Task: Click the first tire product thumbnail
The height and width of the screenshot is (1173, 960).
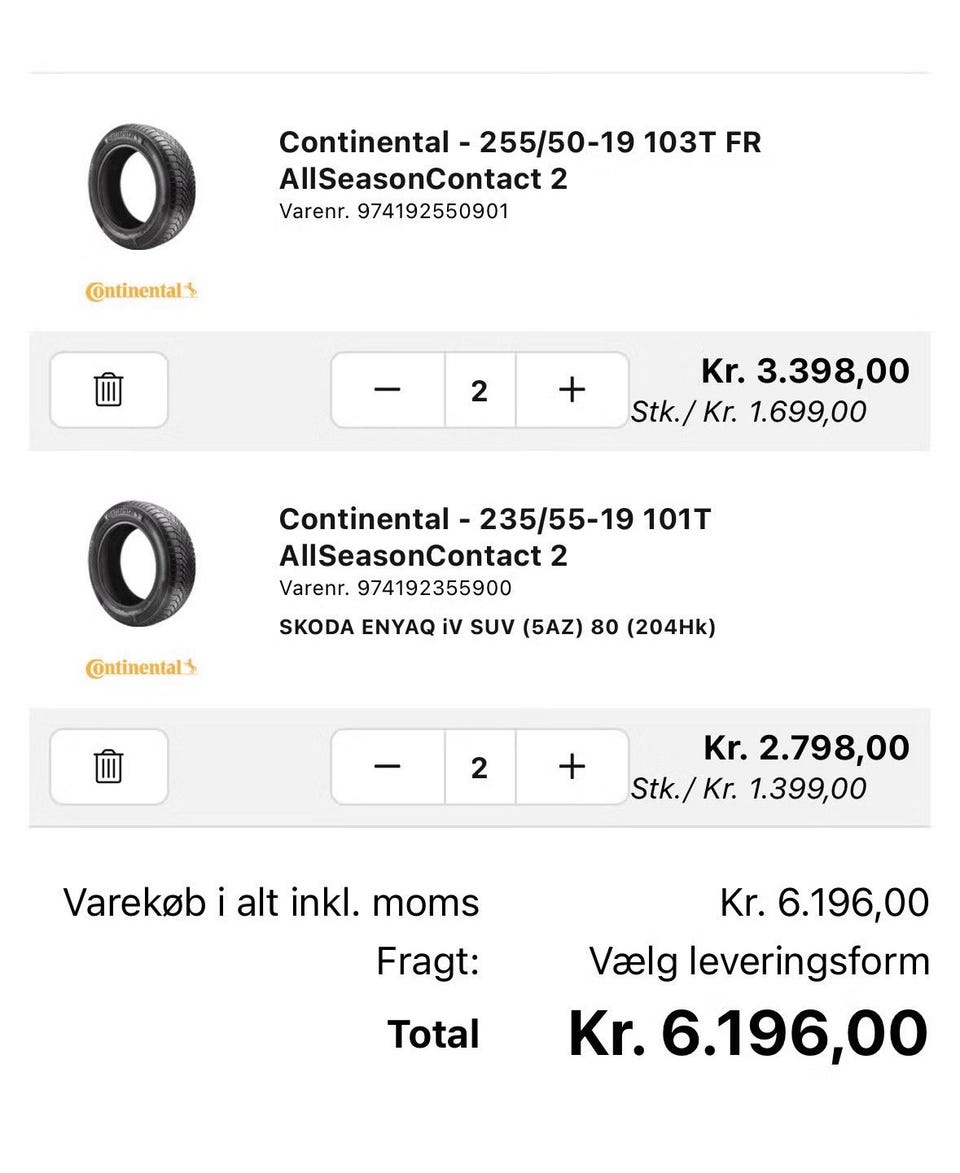Action: (141, 187)
